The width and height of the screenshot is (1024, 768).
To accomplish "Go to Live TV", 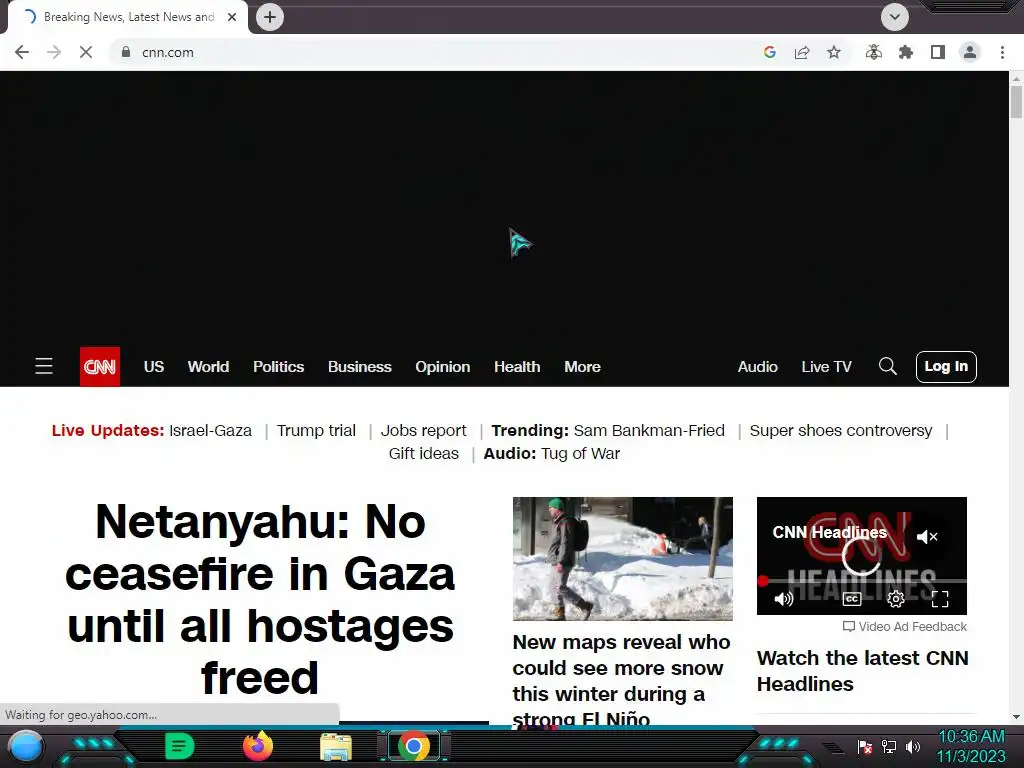I will (826, 367).
